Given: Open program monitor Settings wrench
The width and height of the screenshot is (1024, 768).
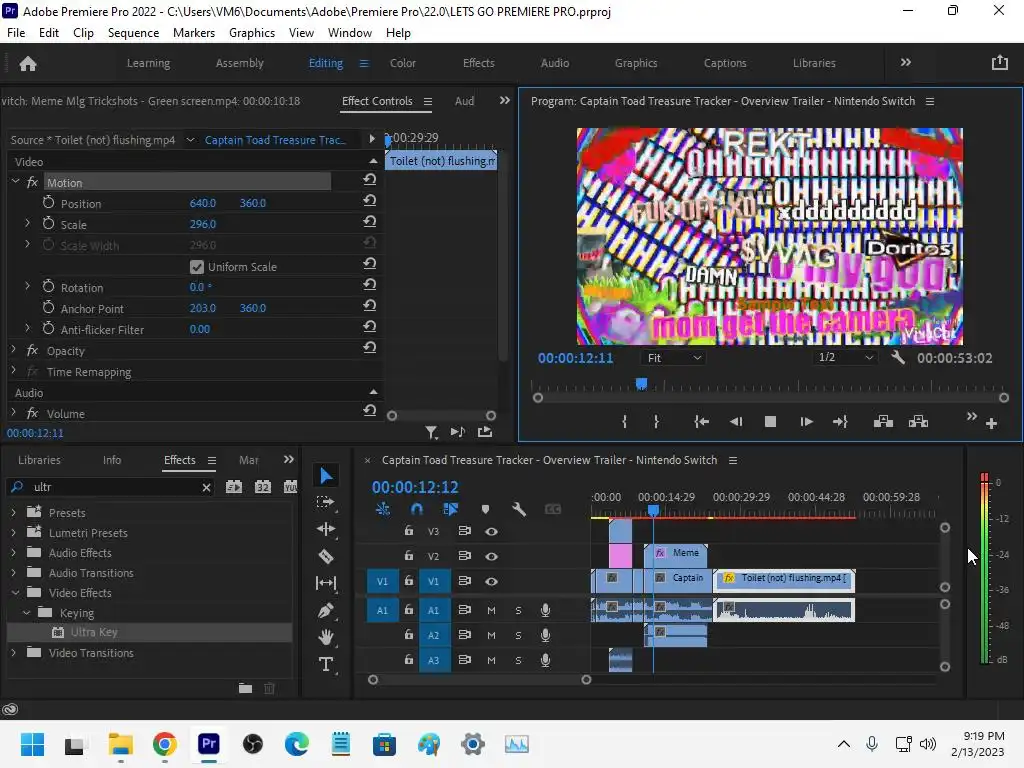Looking at the screenshot, I should (x=898, y=357).
